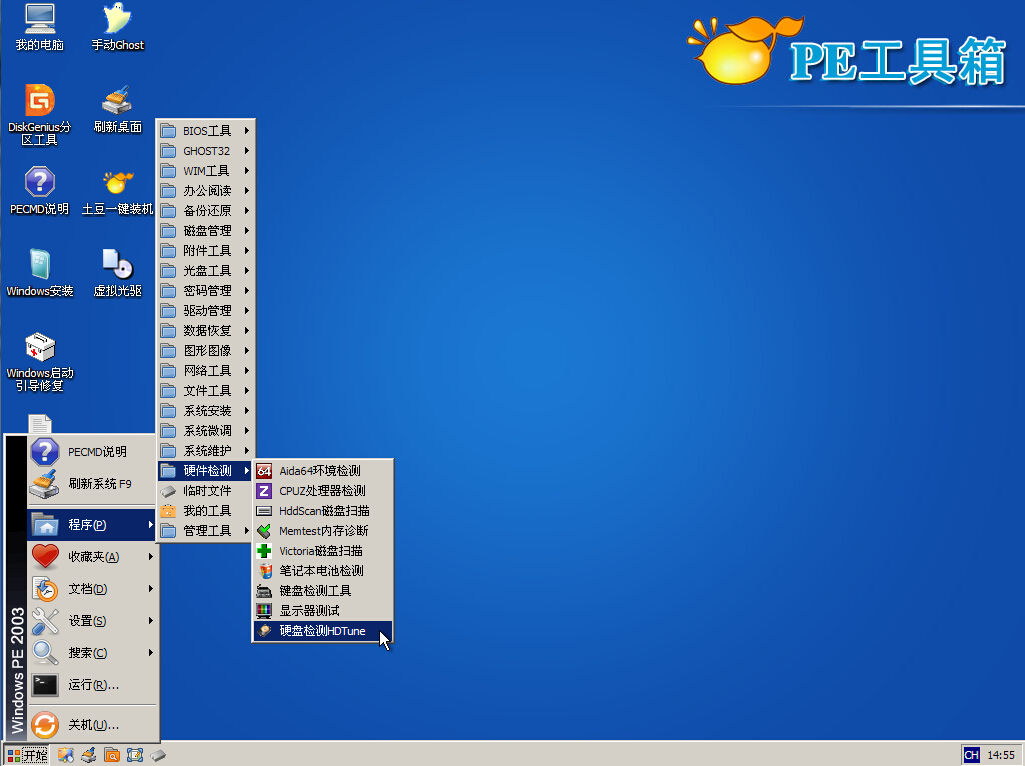
Task: Open the 虚拟光驱 desktop icon
Action: pyautogui.click(x=118, y=273)
